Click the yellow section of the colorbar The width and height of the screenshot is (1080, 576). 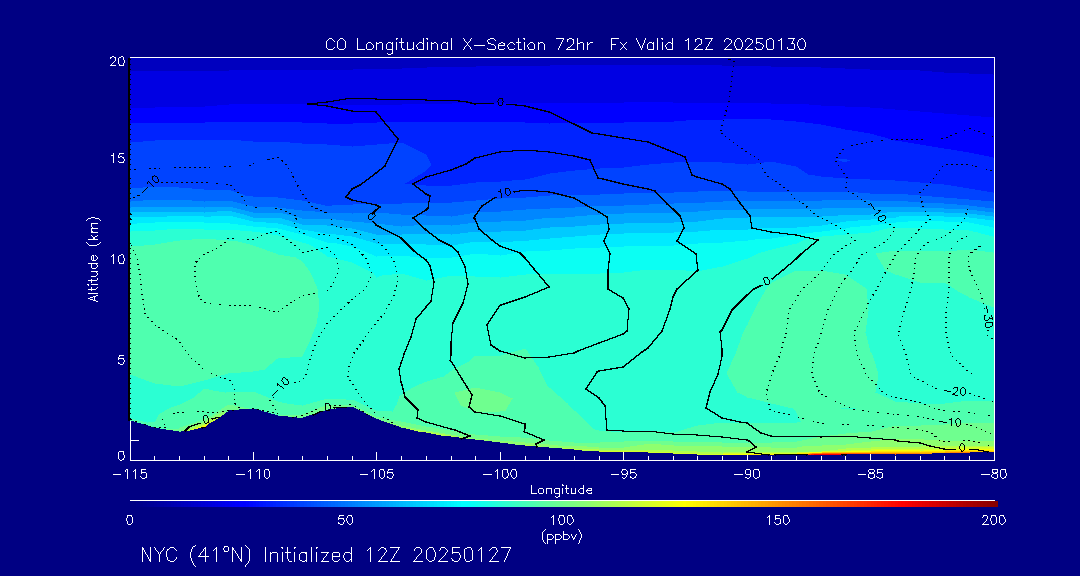(685, 504)
